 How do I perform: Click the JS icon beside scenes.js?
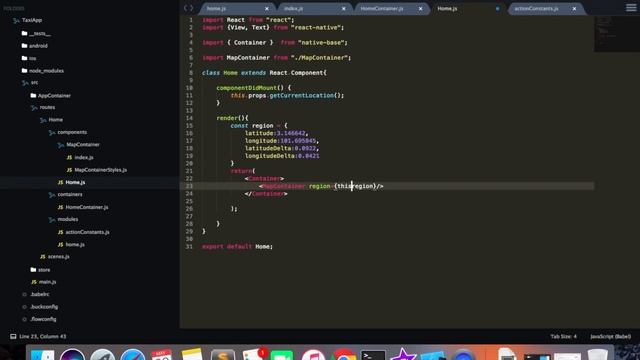coord(42,257)
